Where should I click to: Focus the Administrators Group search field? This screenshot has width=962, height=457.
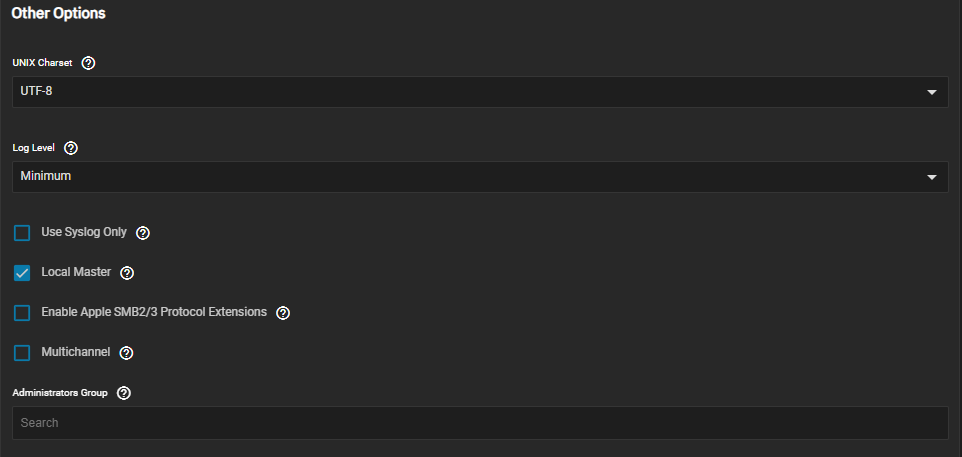pos(480,423)
